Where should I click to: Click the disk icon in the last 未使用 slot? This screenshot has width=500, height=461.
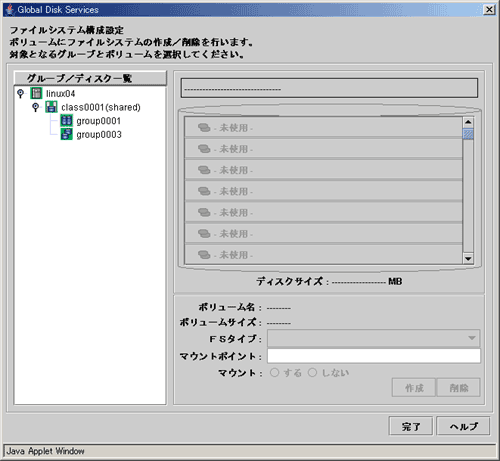pos(204,255)
